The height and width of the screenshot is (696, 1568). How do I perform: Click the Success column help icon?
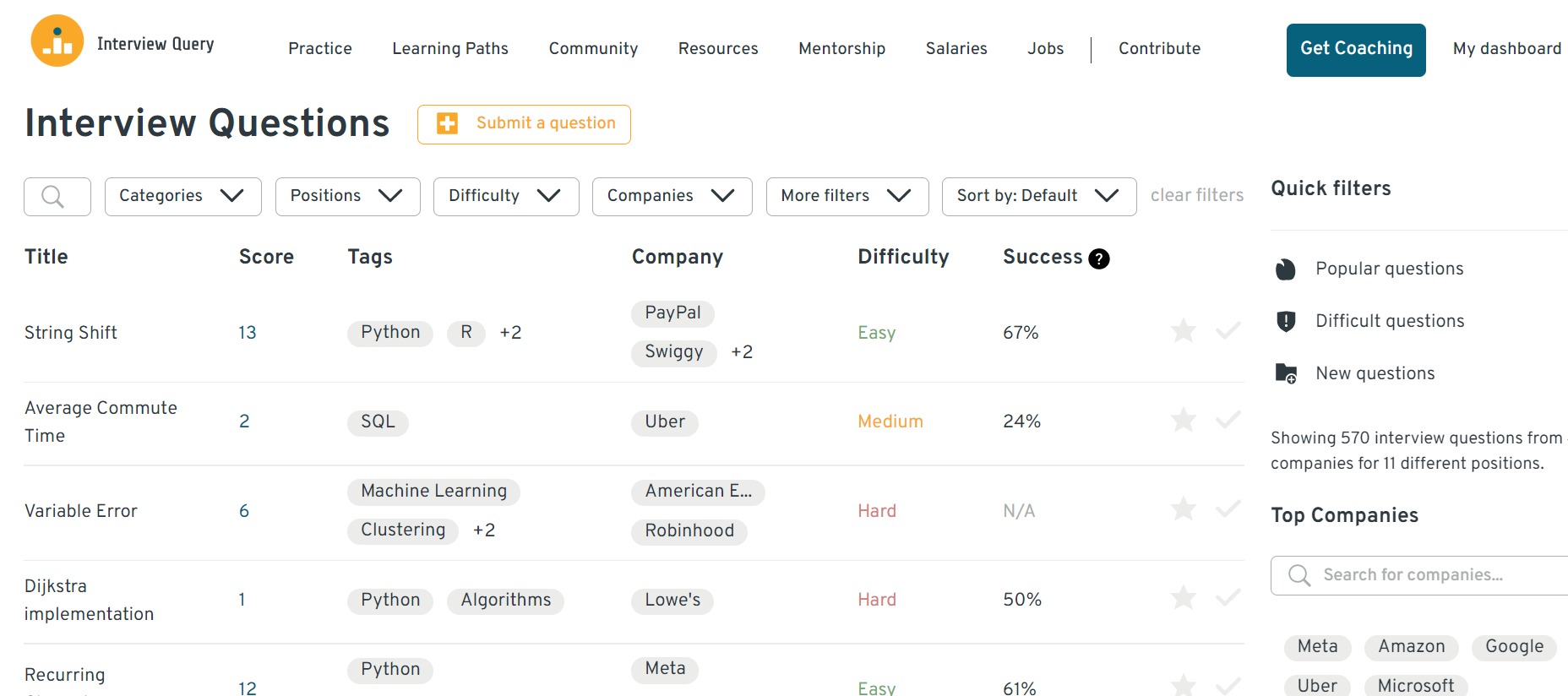[x=1098, y=259]
